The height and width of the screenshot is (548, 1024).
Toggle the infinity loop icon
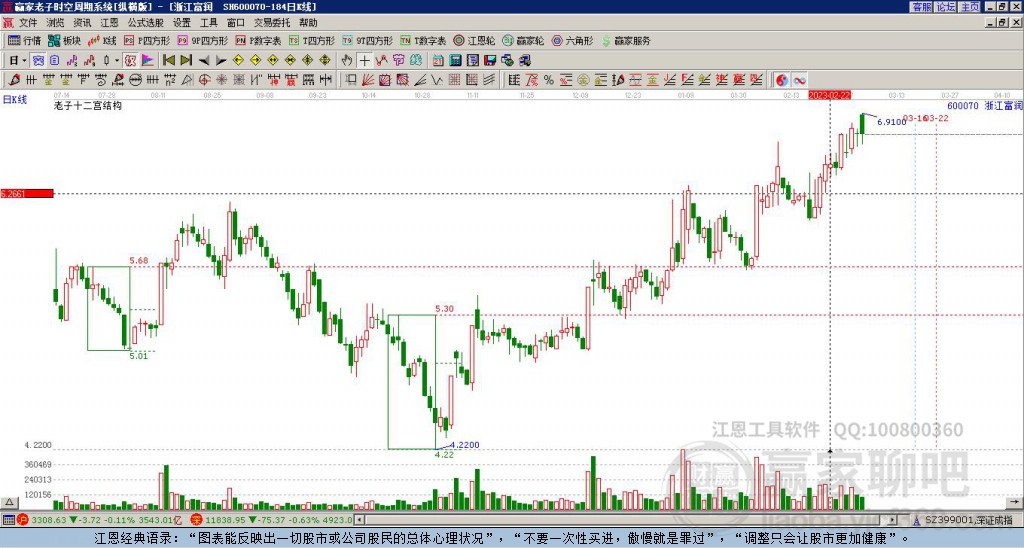click(x=800, y=80)
